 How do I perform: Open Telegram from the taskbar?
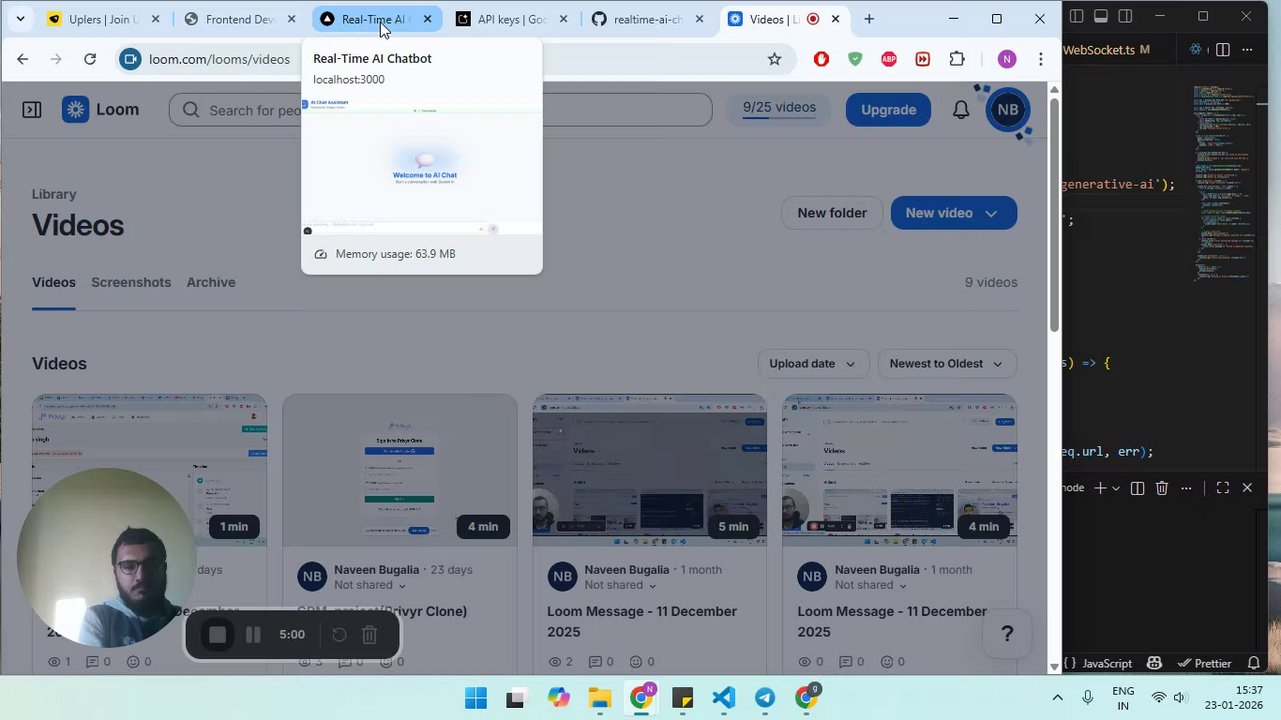[765, 698]
